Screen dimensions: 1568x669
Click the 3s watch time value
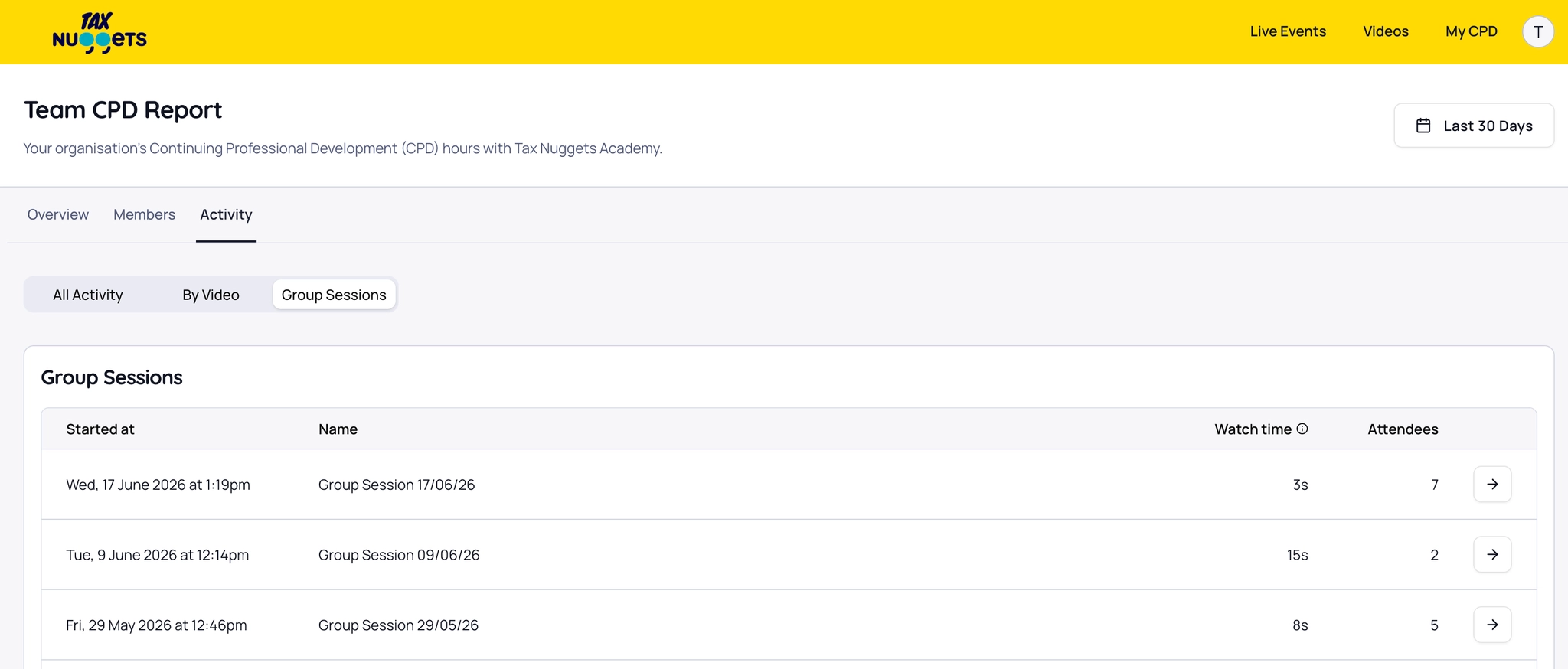[x=1300, y=485]
